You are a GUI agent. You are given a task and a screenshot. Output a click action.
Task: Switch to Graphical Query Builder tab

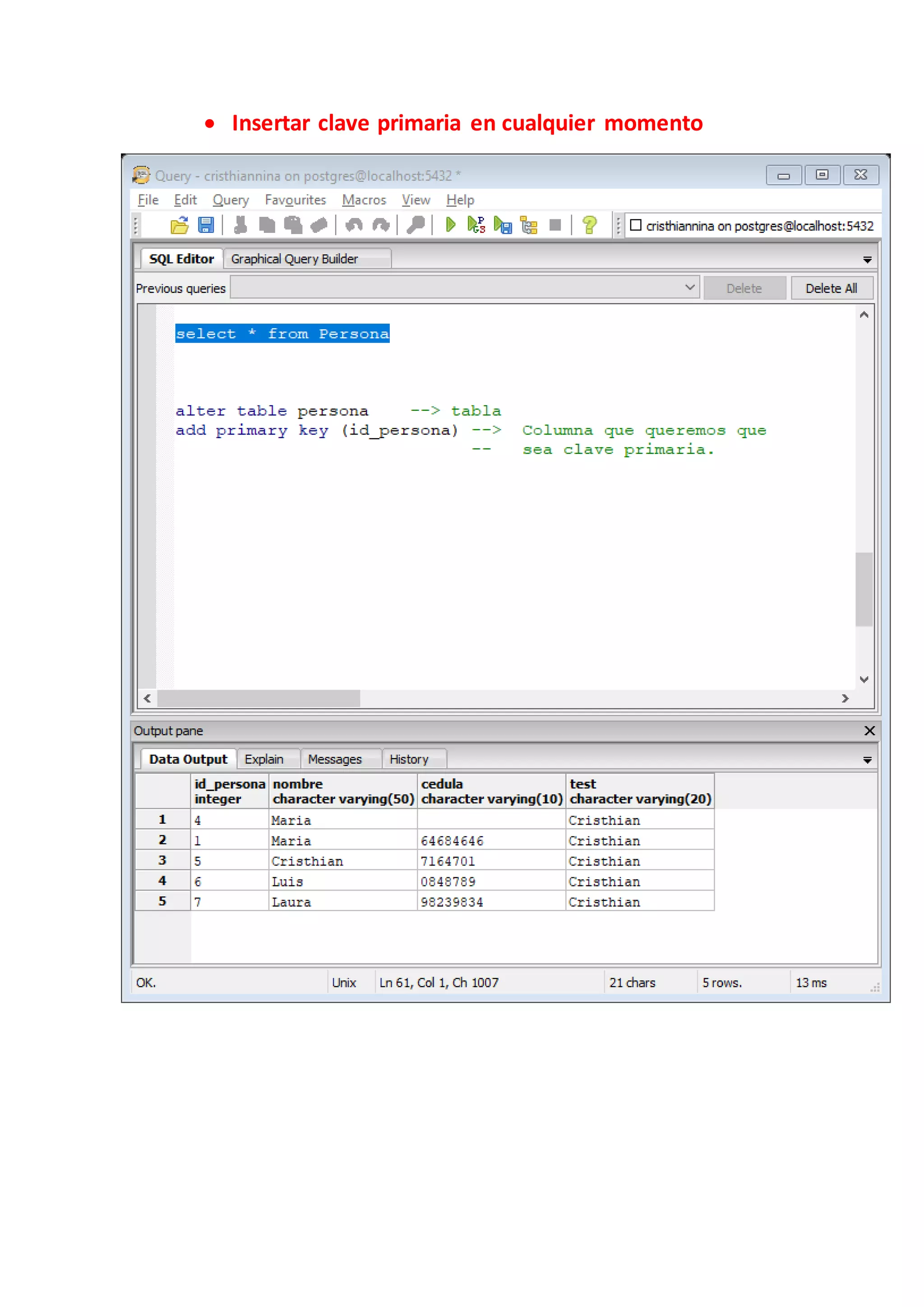(x=307, y=259)
